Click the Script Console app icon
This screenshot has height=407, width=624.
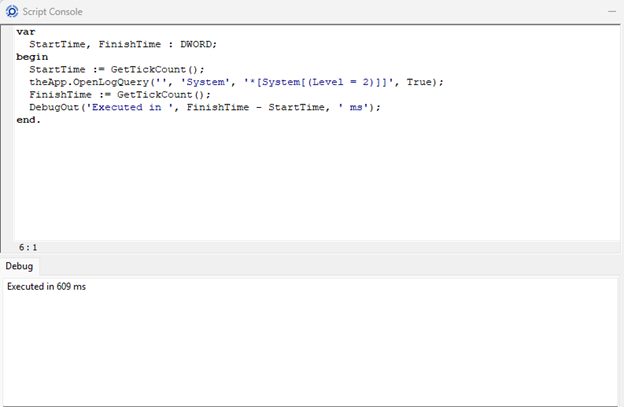11,11
